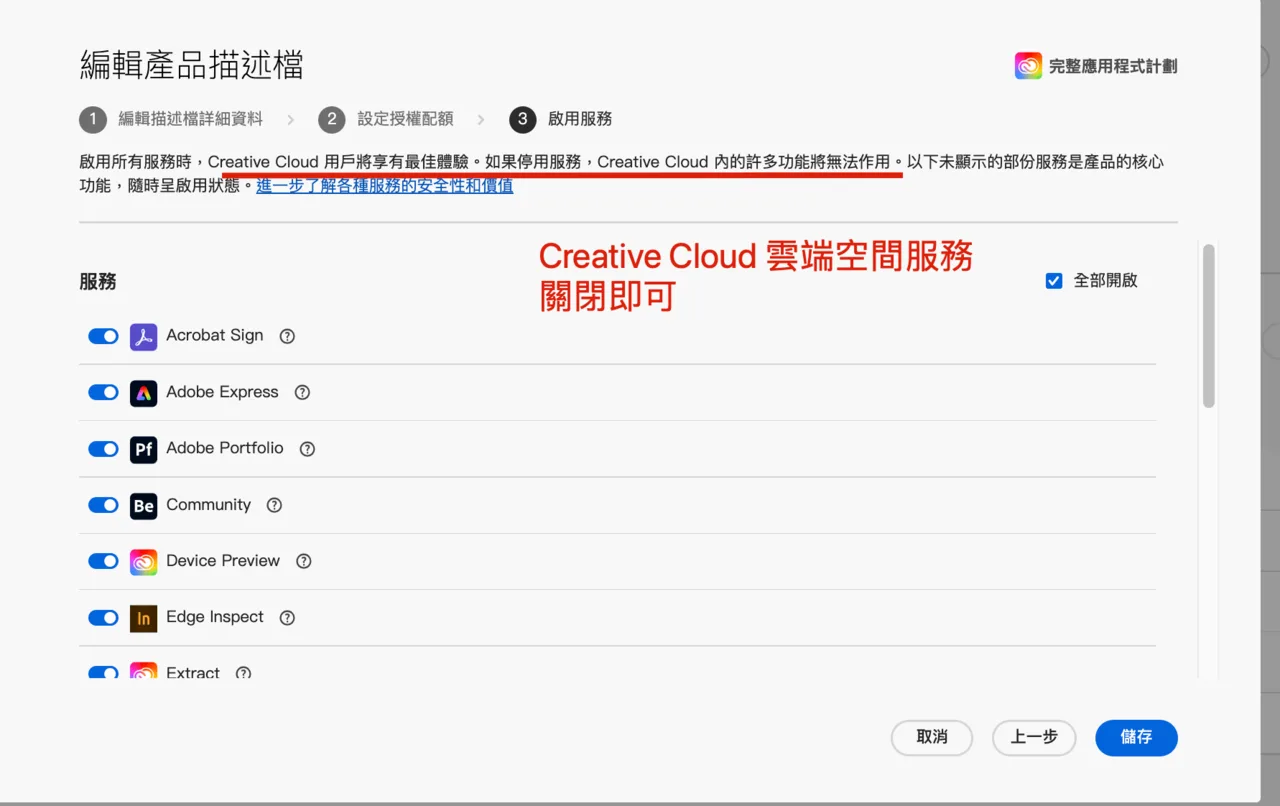Click the Extract service name
1280x806 pixels.
193,673
